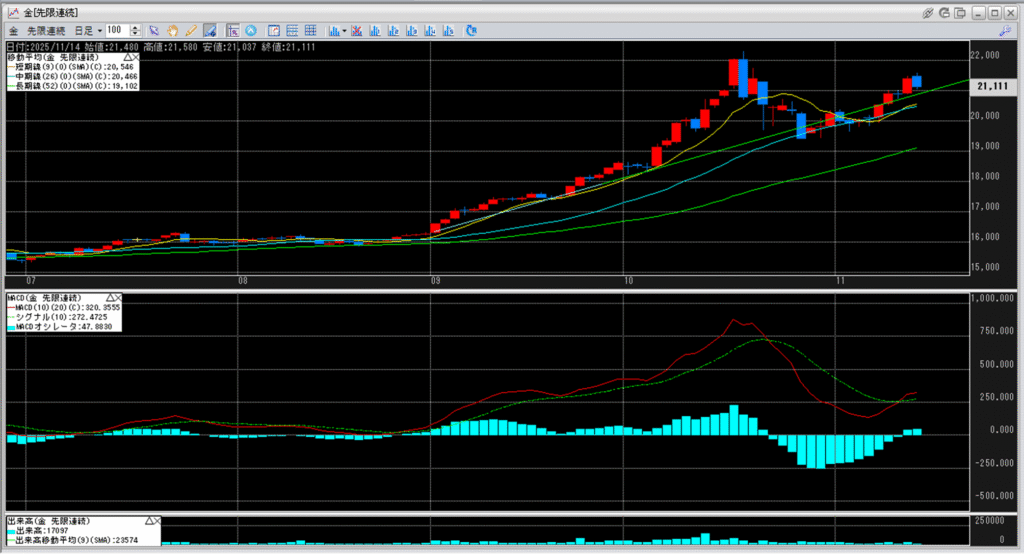
Task: Click the 金 symbol menu item
Action: (x=13, y=31)
